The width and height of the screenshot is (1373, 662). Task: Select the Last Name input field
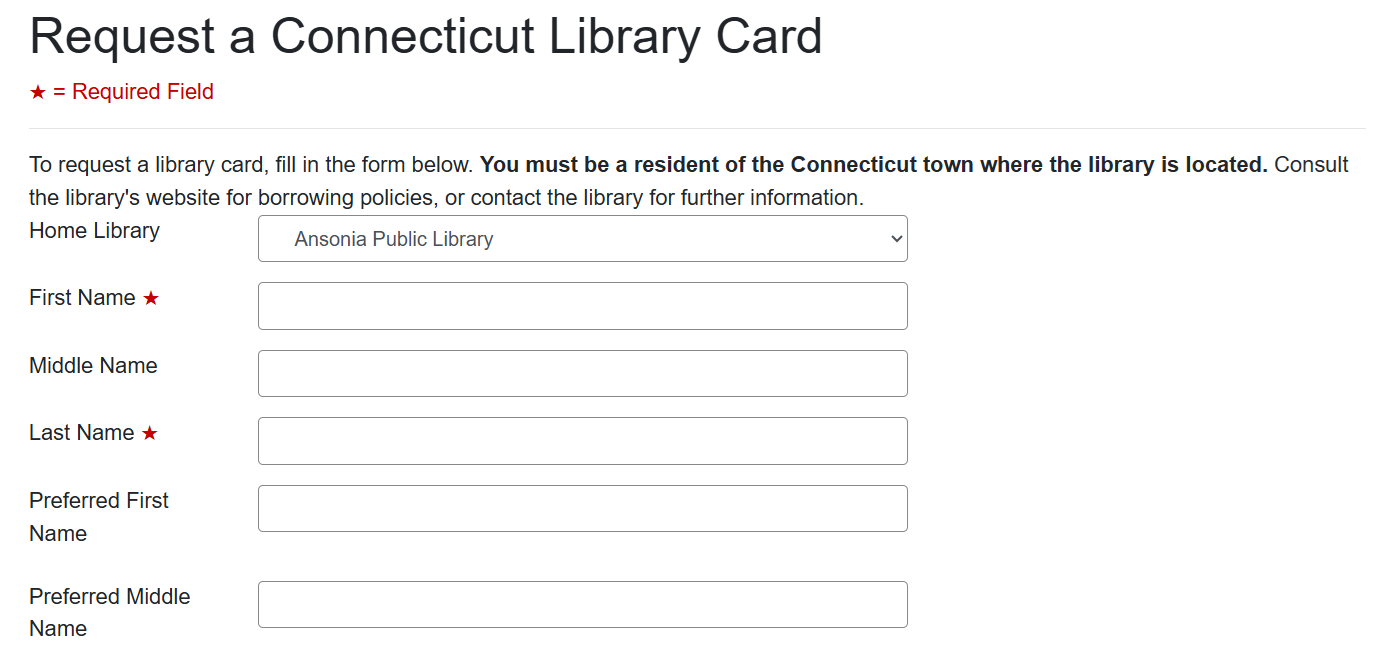coord(582,441)
